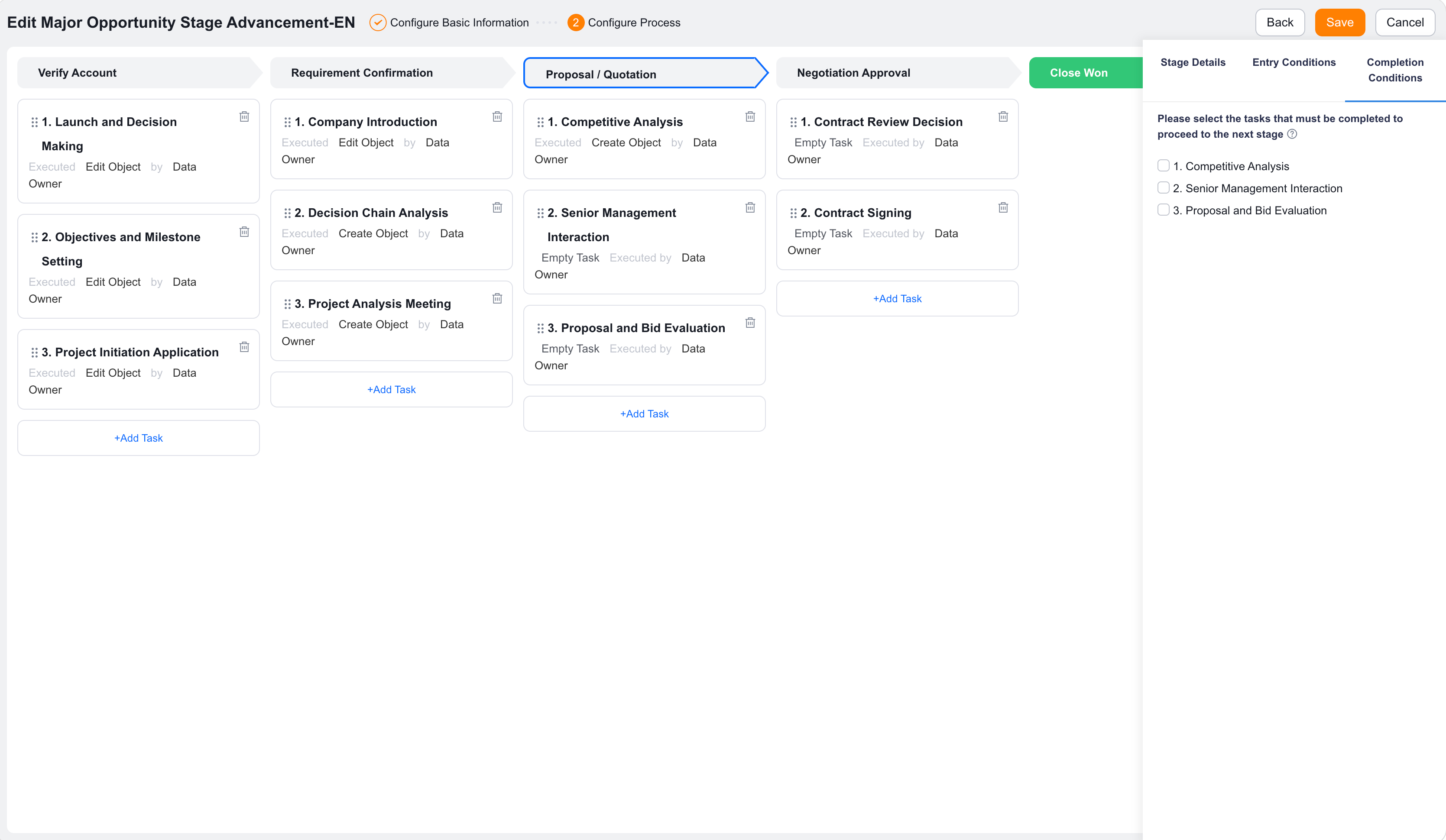Click the drag handle of Company Introduction
Image resolution: width=1446 pixels, height=840 pixels.
pos(288,122)
